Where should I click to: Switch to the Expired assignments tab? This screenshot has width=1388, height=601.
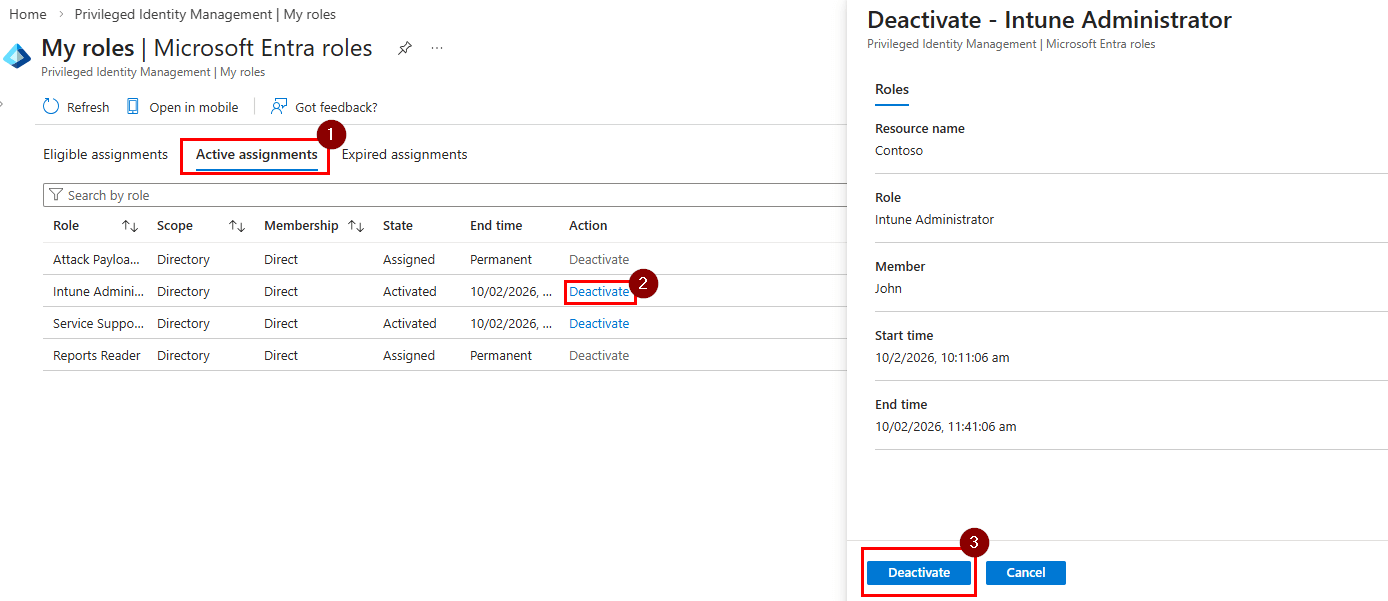tap(404, 154)
